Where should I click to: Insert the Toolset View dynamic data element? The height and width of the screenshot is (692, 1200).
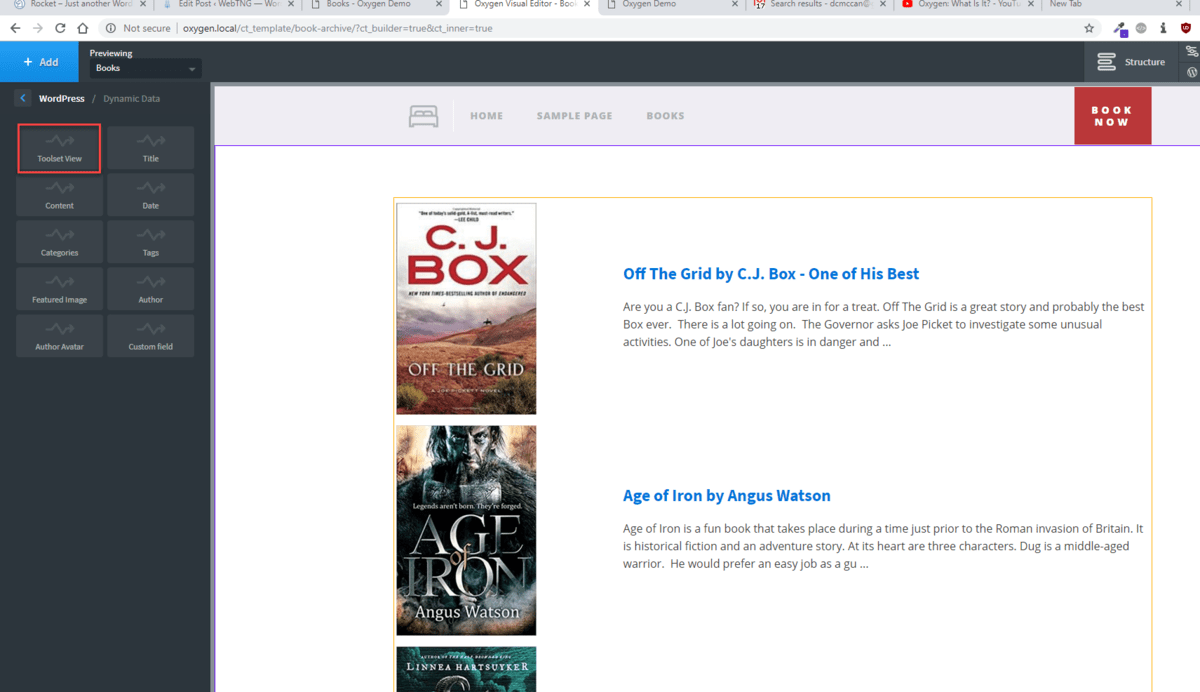click(59, 148)
